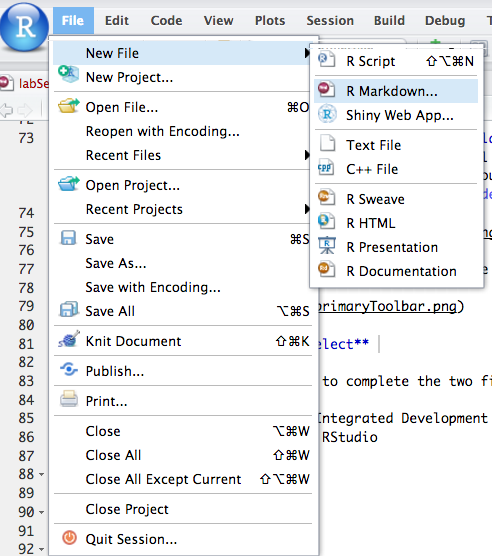Click the Save All disks icon

[x=69, y=309]
